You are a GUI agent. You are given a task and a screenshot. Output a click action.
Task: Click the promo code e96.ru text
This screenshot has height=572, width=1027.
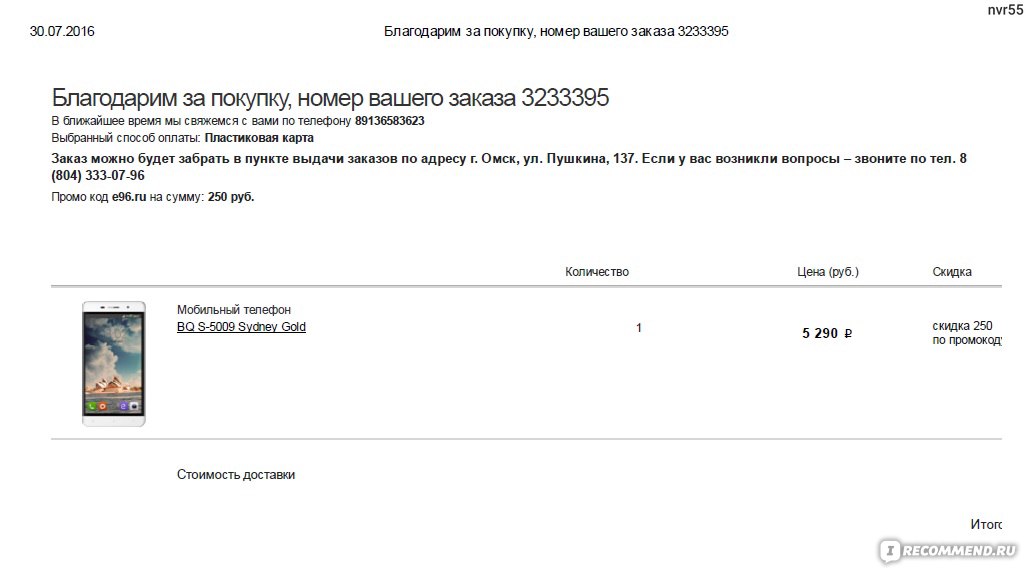[x=129, y=197]
